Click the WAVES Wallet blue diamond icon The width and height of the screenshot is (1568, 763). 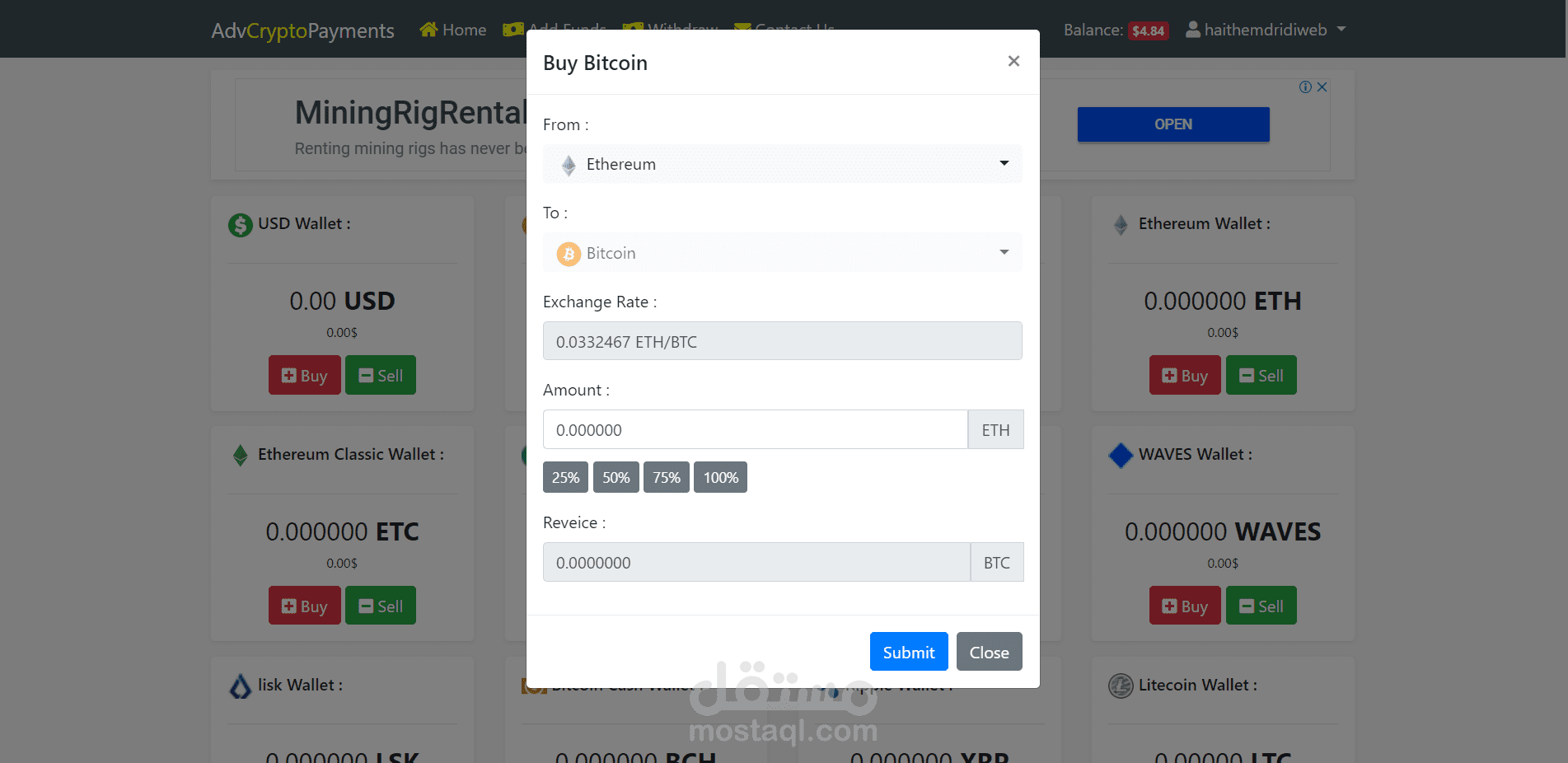1121,455
